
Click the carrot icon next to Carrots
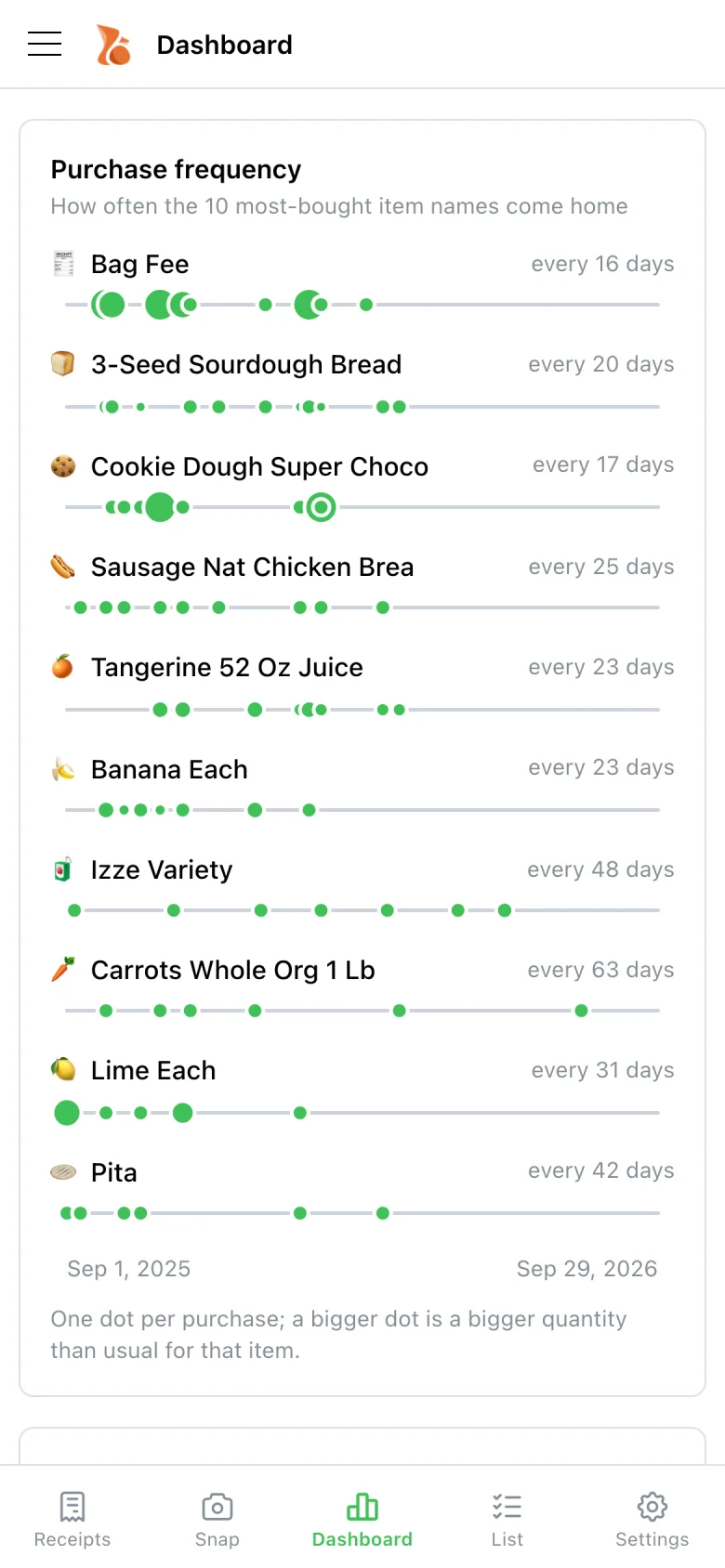pos(63,970)
